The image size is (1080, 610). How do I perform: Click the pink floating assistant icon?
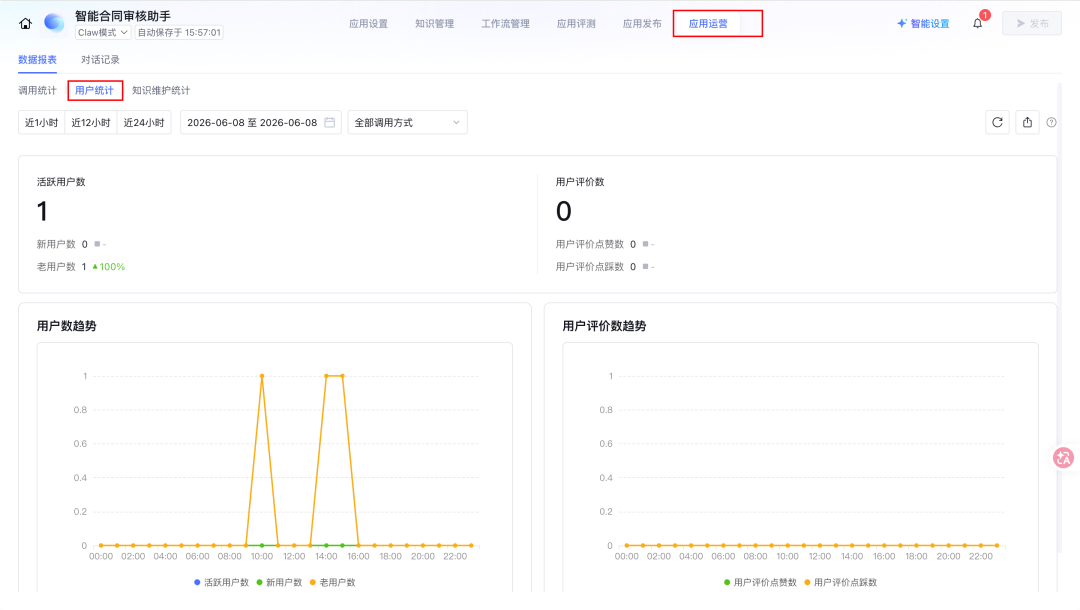pyautogui.click(x=1063, y=458)
